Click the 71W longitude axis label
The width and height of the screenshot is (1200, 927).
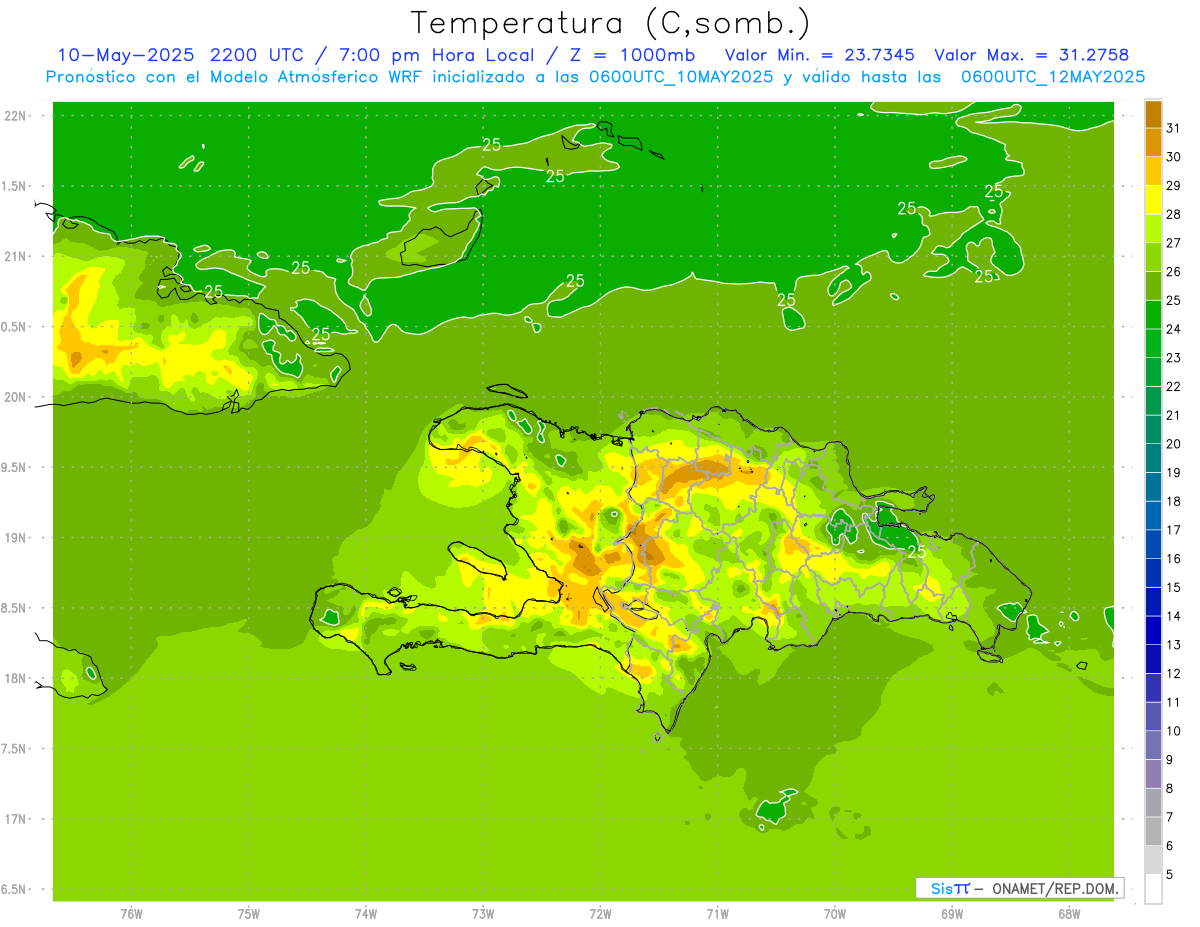(x=717, y=914)
